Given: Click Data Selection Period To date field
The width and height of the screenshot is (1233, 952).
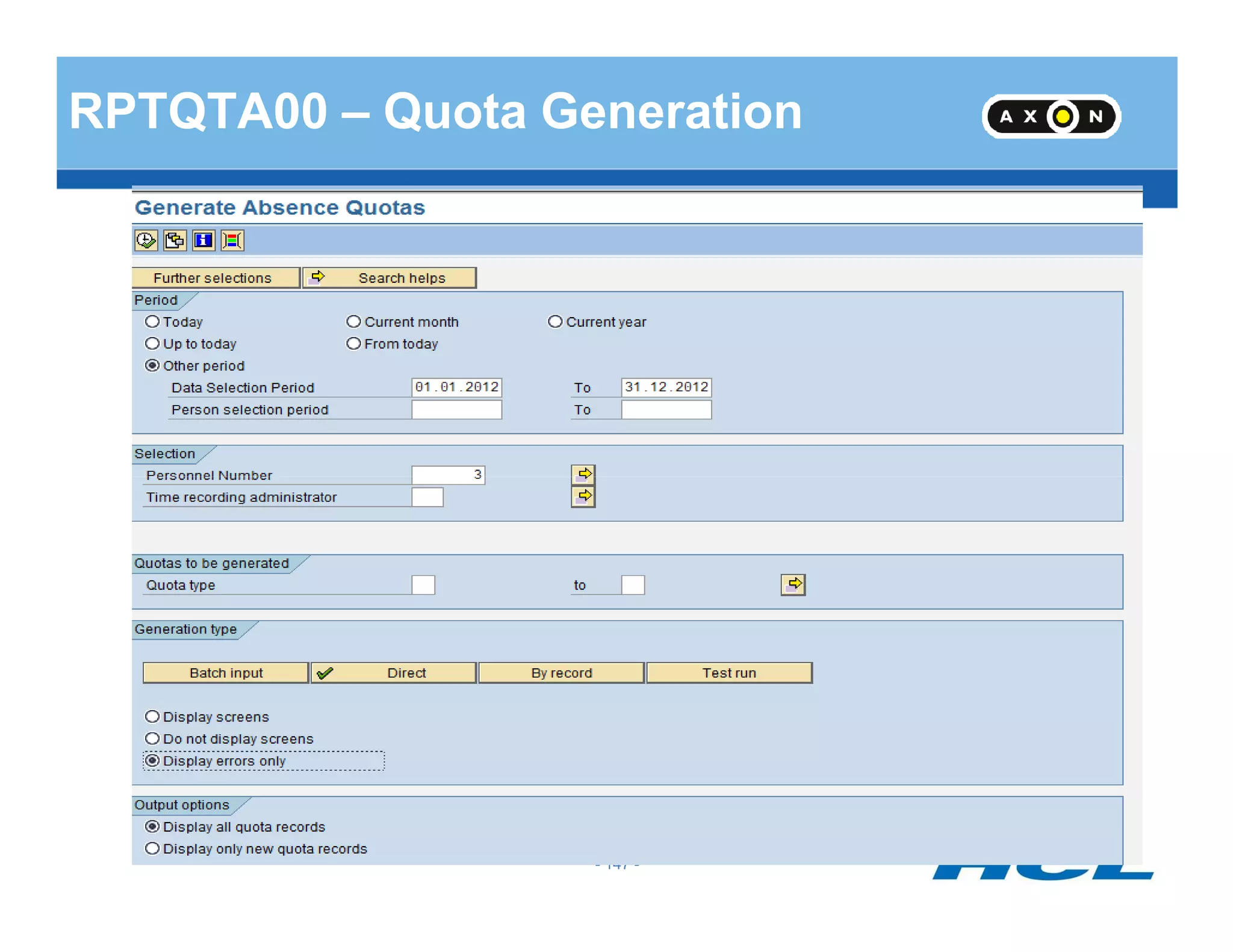Looking at the screenshot, I should pyautogui.click(x=666, y=387).
